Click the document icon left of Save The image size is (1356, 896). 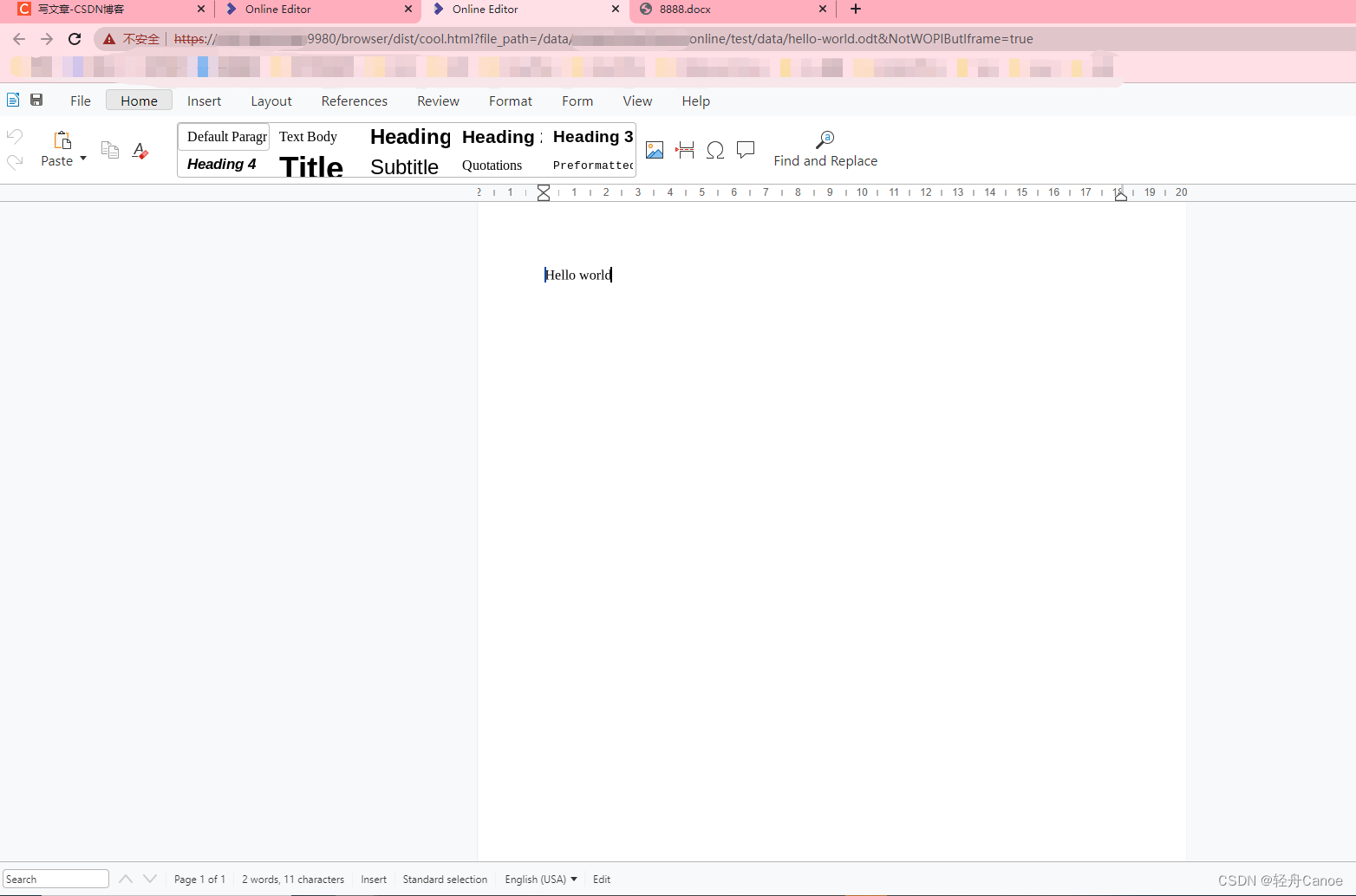13,100
